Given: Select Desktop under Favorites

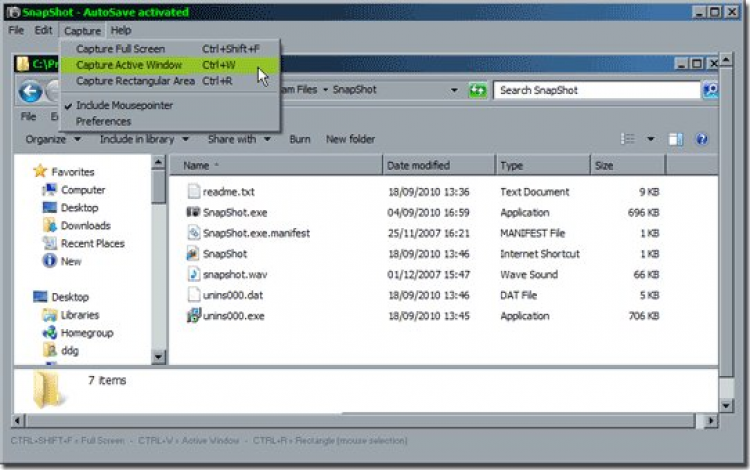Looking at the screenshot, I should (79, 208).
